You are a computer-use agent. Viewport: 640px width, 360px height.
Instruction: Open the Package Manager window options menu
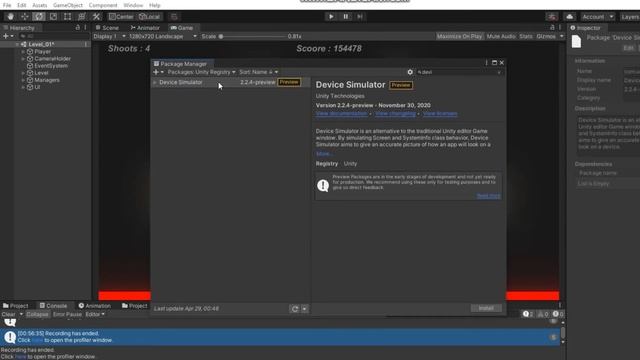[486, 63]
